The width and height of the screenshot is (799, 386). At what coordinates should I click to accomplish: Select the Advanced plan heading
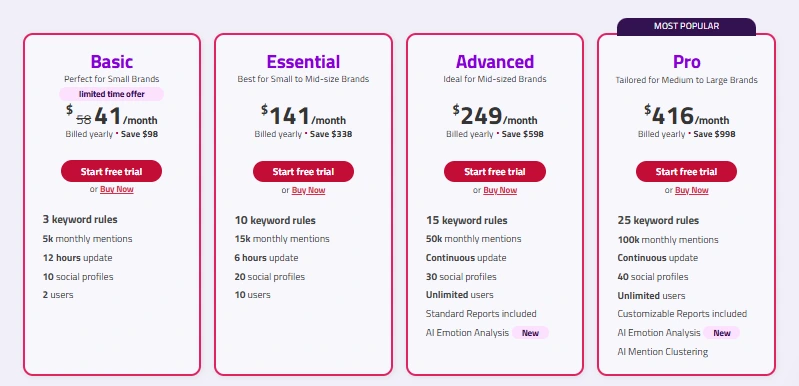coord(495,62)
